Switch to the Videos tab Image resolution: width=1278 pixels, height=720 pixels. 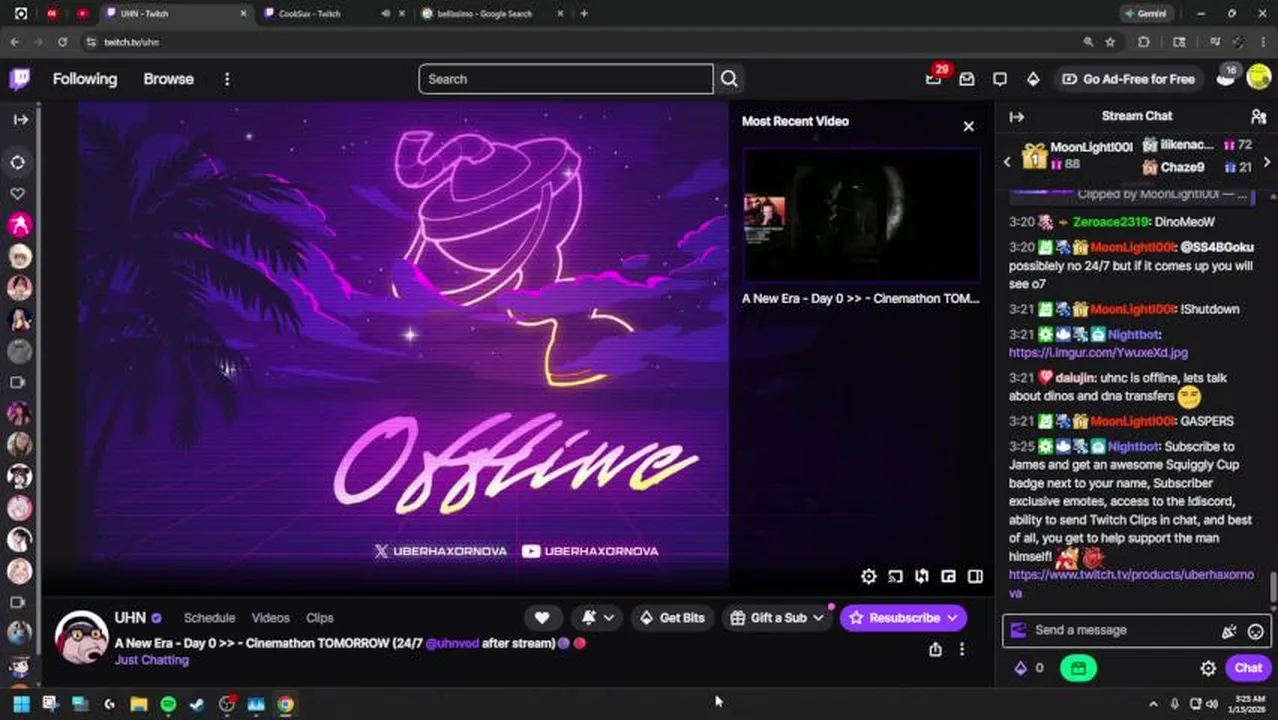(x=270, y=618)
